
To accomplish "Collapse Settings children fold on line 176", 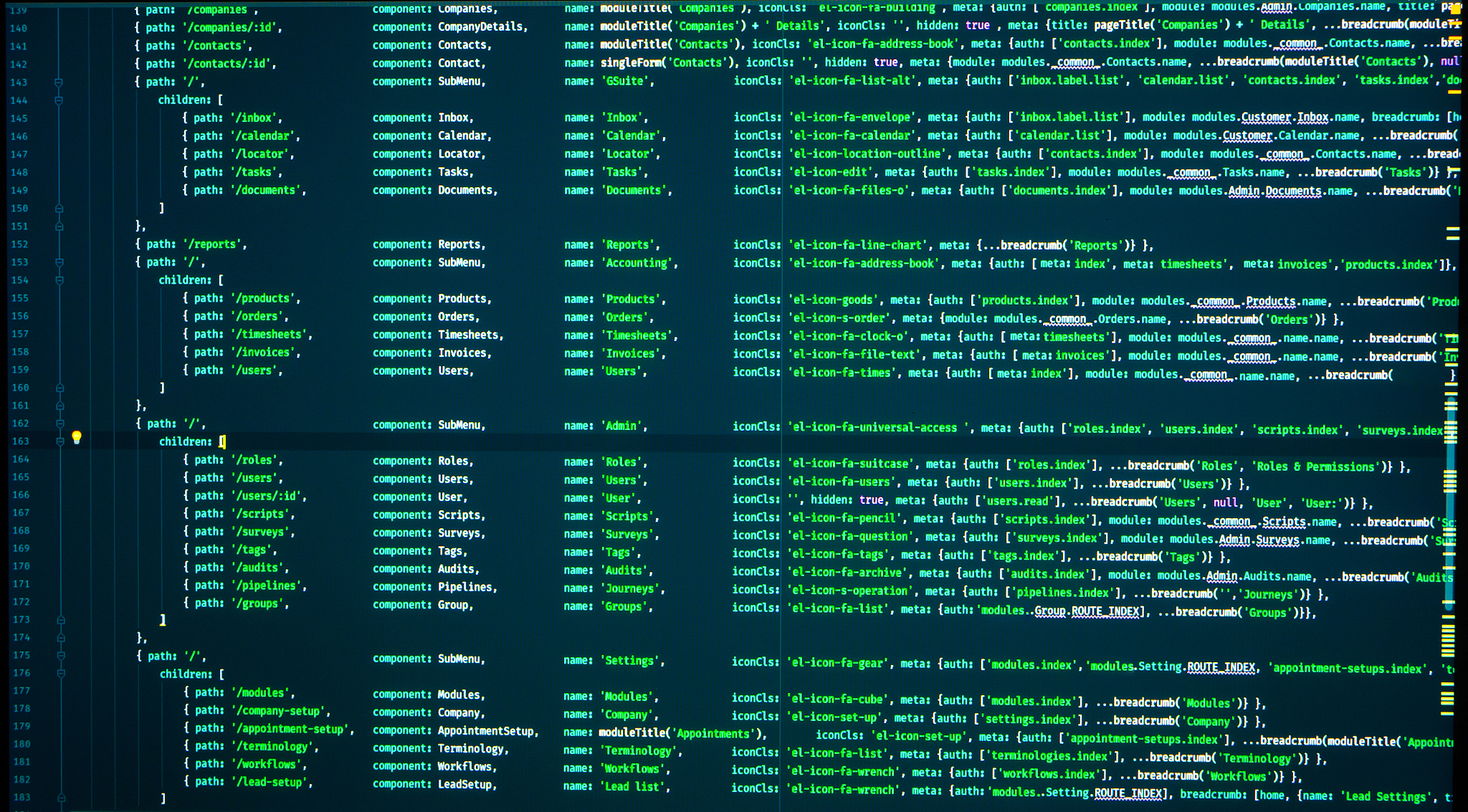I will [61, 674].
